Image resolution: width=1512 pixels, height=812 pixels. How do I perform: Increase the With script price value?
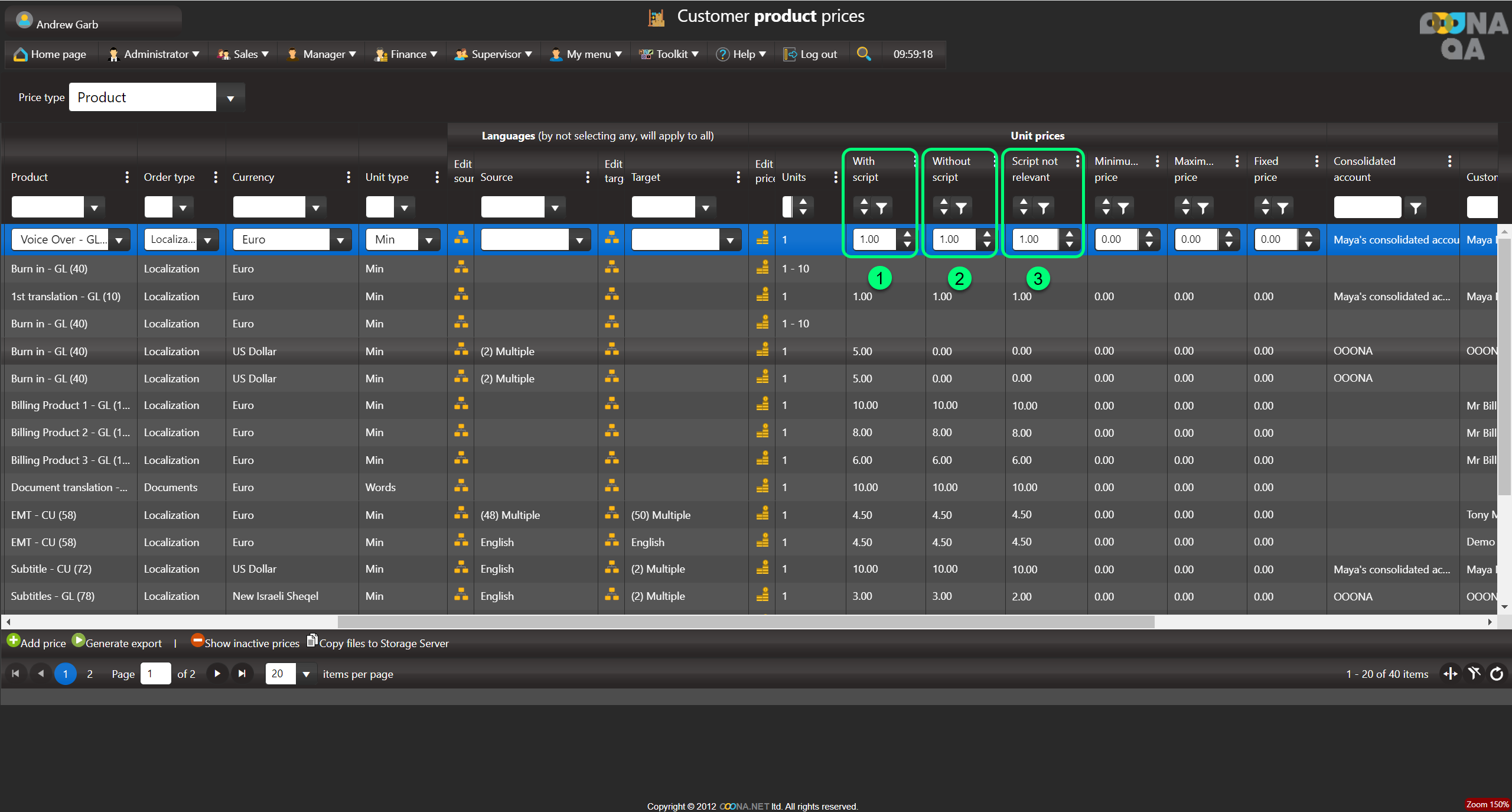(907, 235)
